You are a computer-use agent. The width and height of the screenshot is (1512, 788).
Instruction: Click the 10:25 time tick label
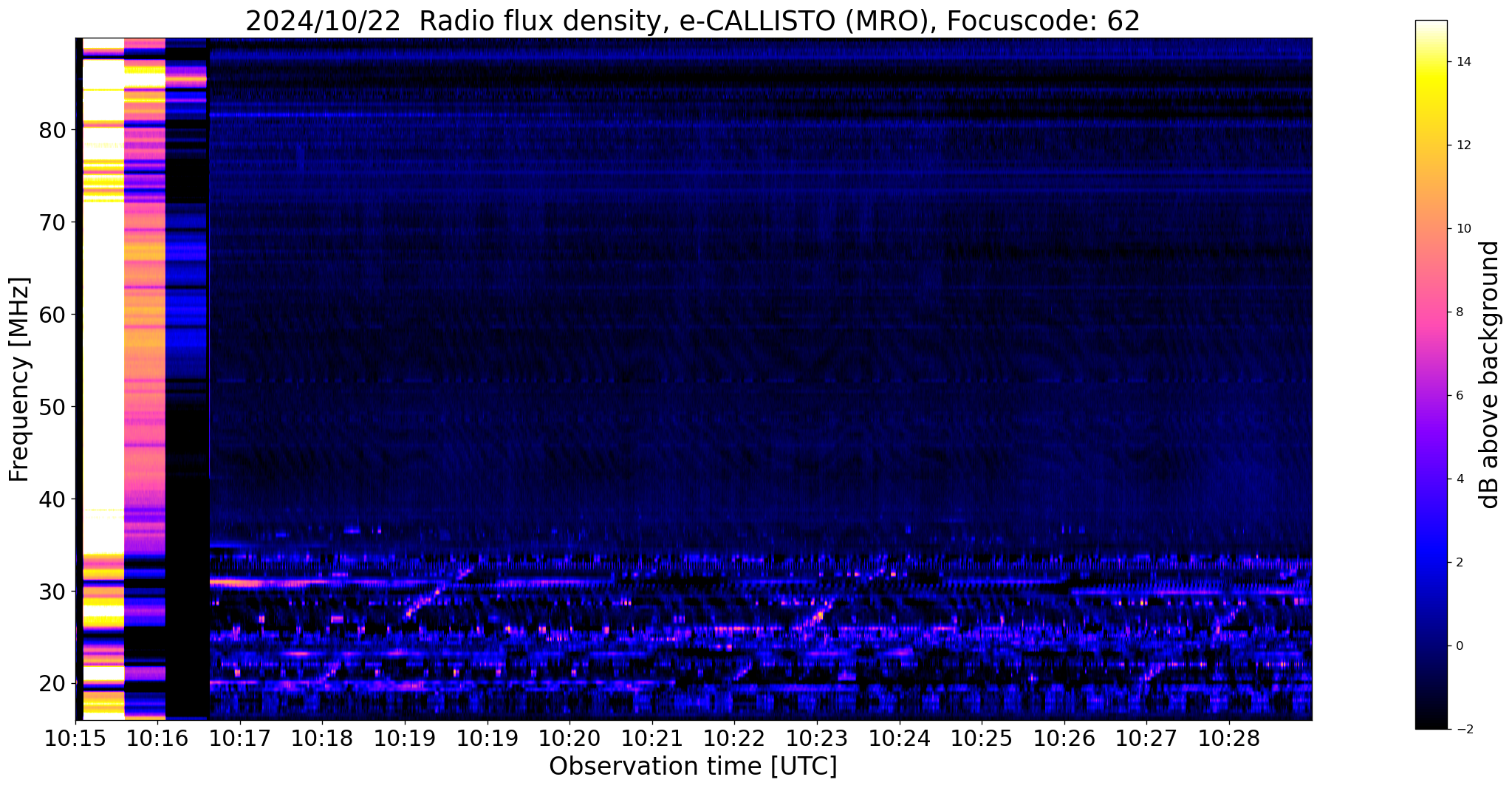click(982, 739)
